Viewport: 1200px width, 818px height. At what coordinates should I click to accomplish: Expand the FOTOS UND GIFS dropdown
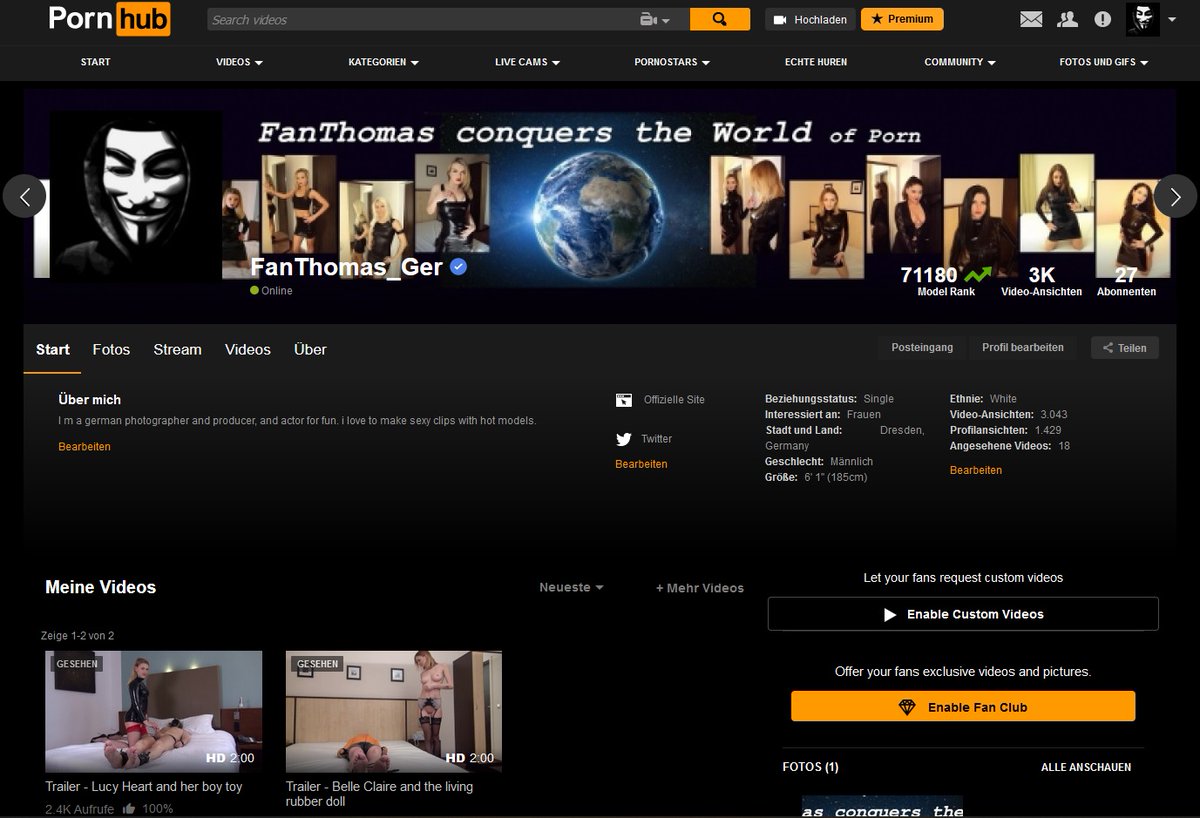(x=1104, y=62)
